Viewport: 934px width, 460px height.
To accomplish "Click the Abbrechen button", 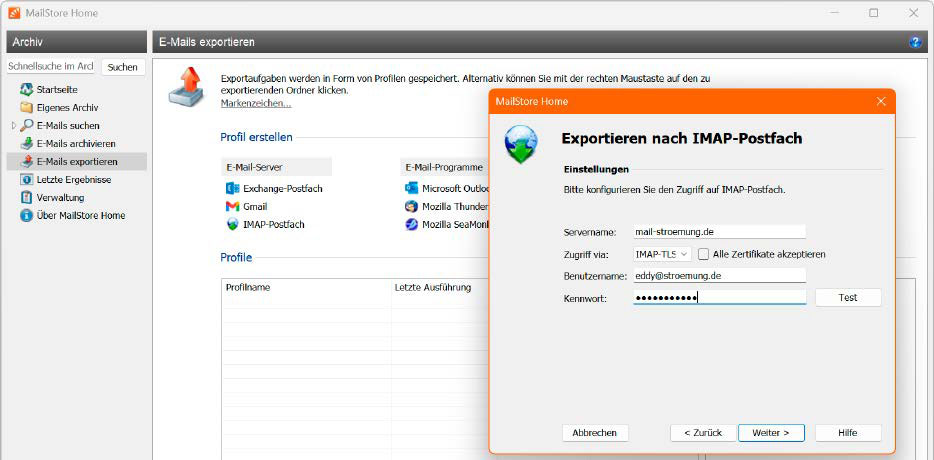I will [594, 433].
